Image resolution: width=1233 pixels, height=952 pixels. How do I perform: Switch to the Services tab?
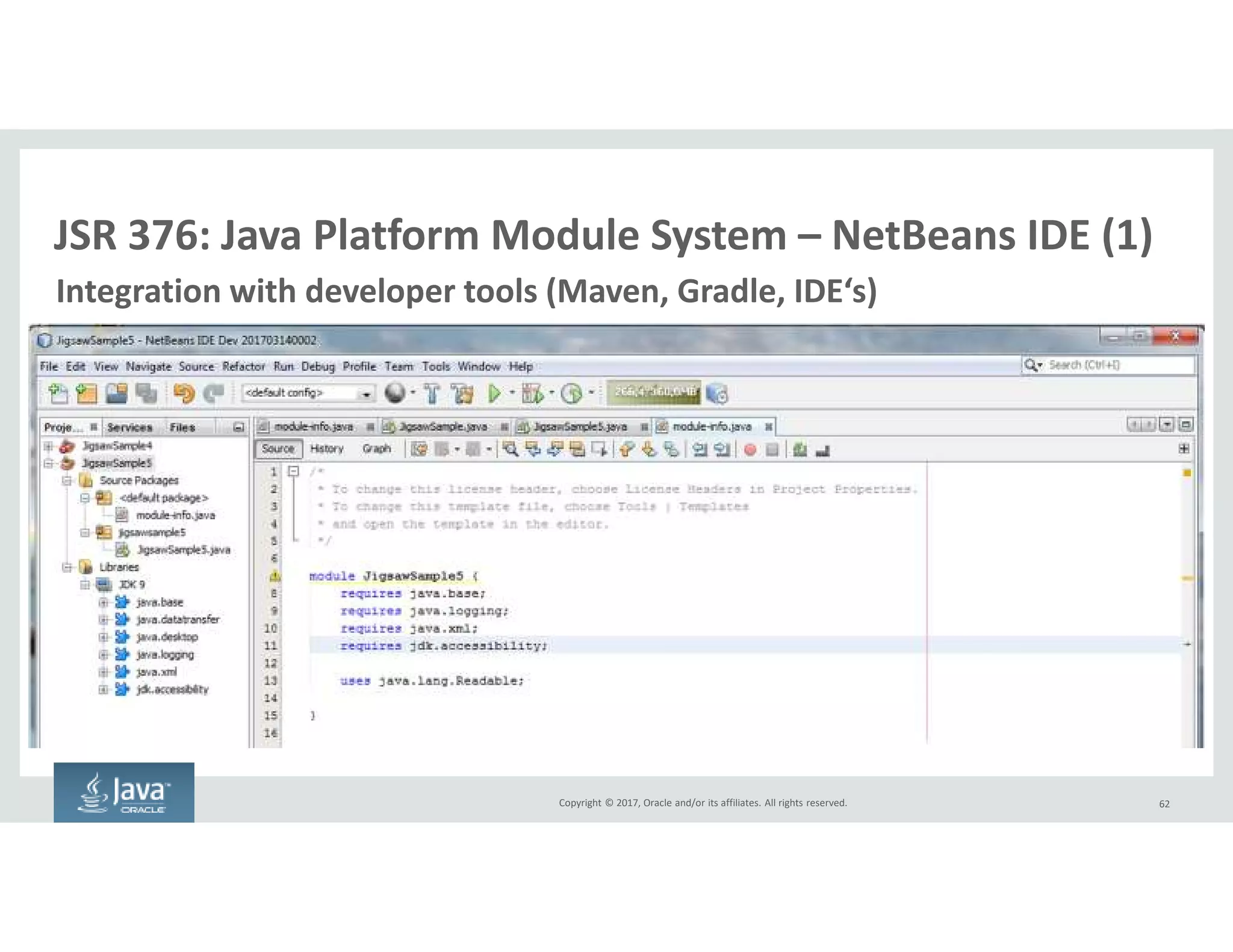pos(129,427)
